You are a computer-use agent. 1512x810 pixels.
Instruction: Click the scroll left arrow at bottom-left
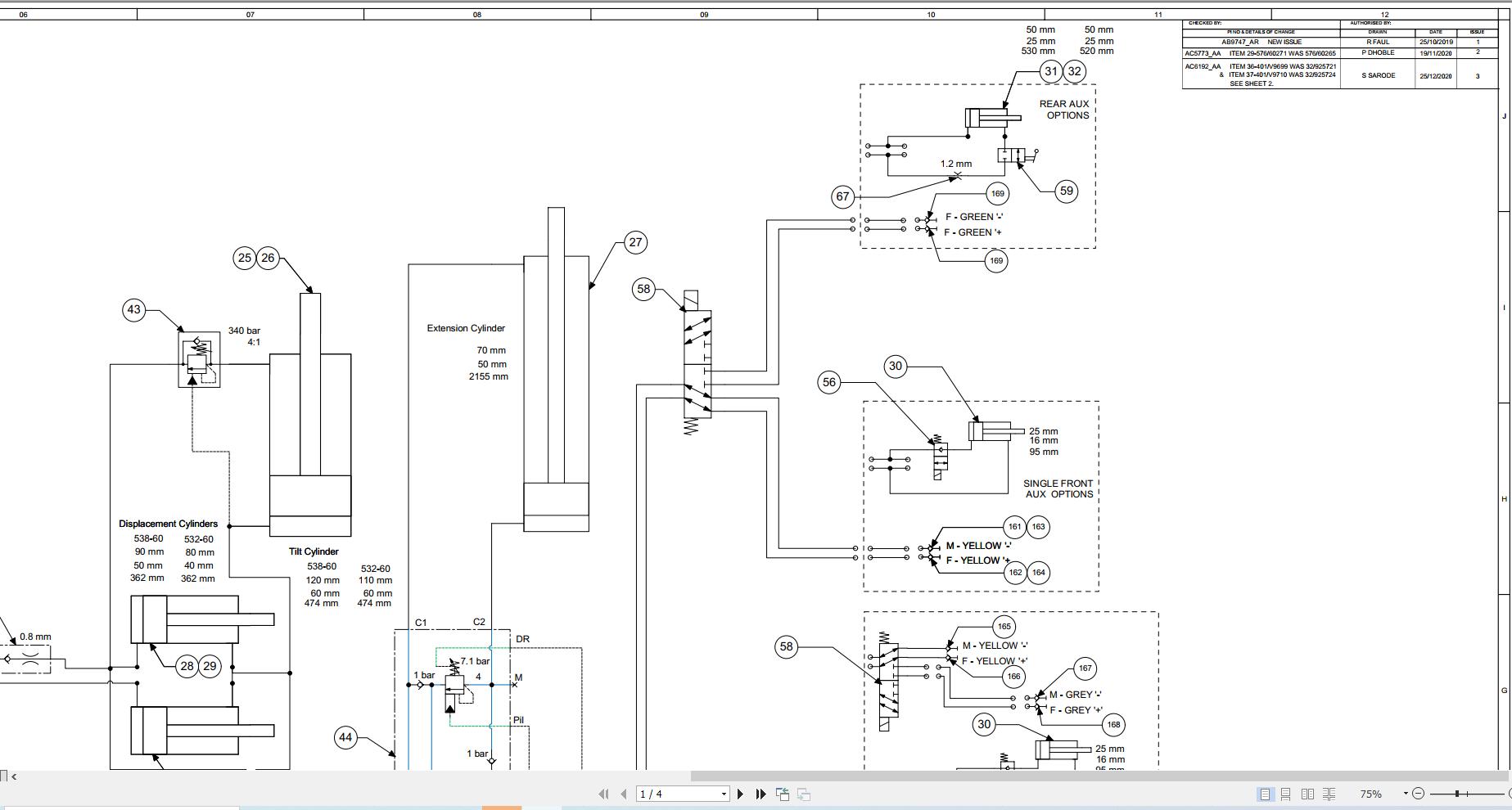point(14,776)
